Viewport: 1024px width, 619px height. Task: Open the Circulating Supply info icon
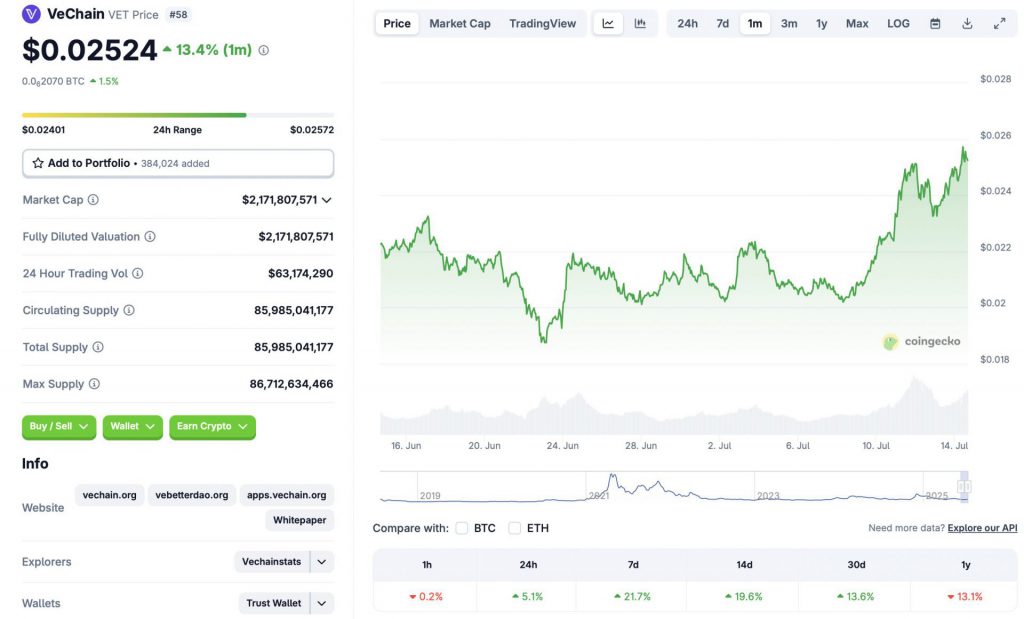tap(129, 310)
